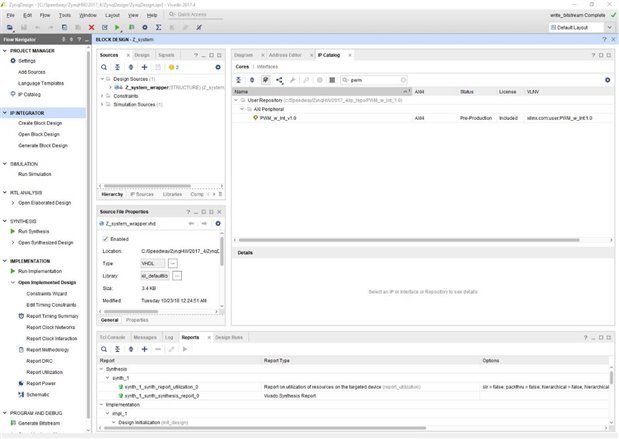Viewport: 619px width, 439px height.
Task: Open the Settings gear in the Sources panel
Action: 218,66
